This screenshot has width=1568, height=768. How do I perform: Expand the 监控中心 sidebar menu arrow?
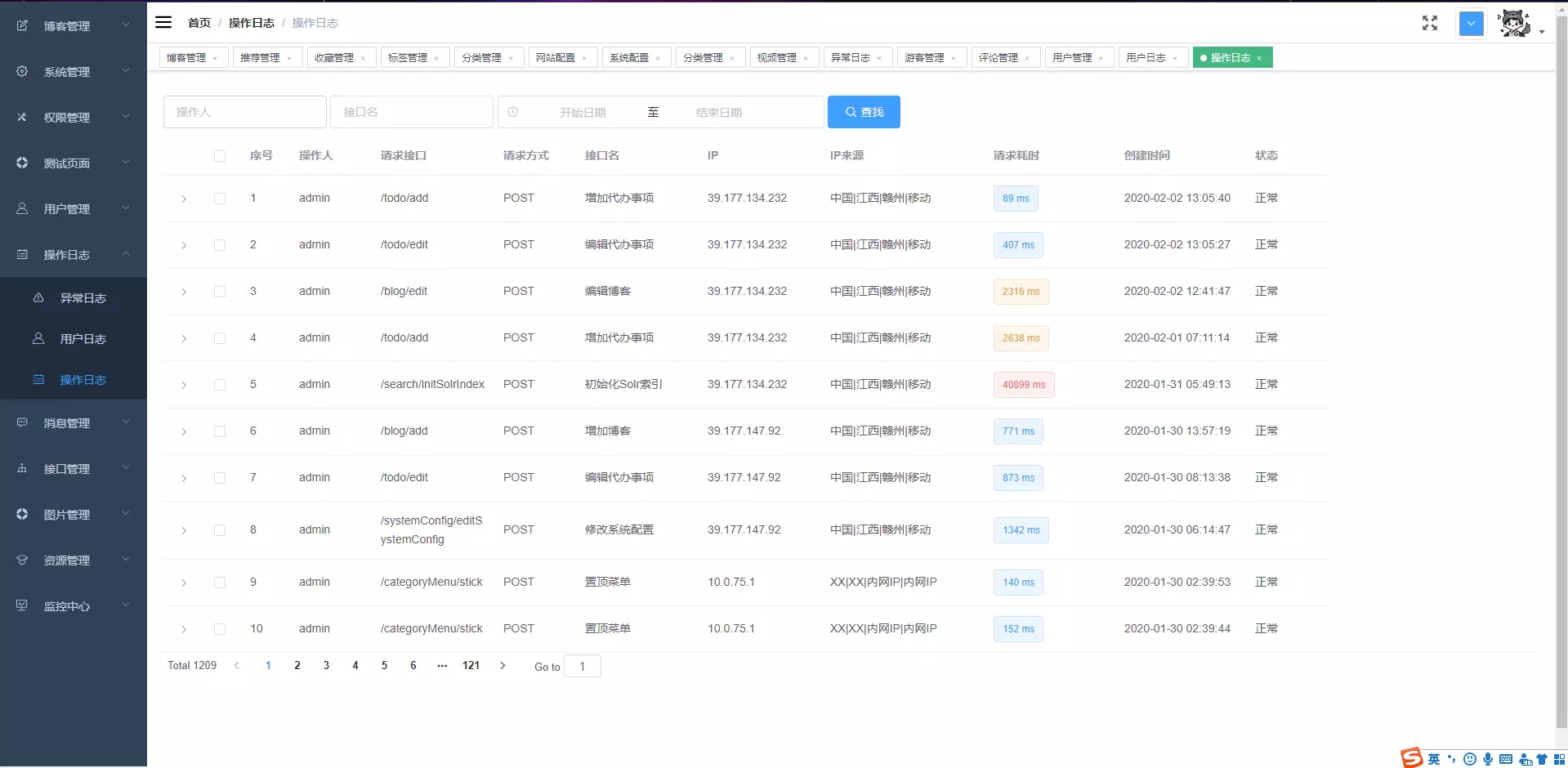point(126,605)
